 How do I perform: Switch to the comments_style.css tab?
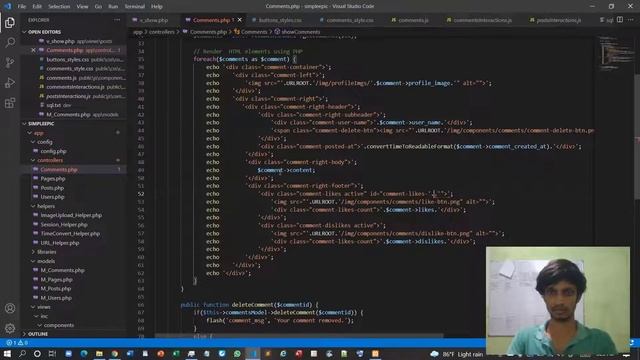pyautogui.click(x=349, y=20)
